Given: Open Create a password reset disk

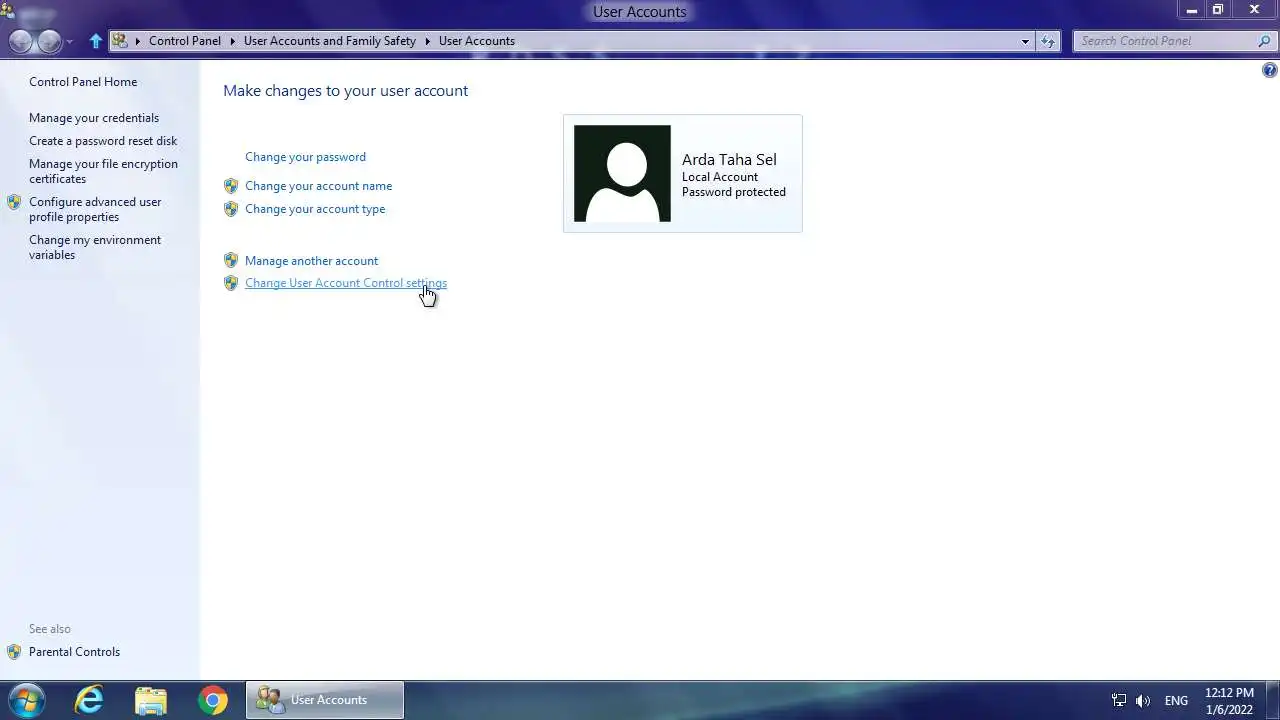Looking at the screenshot, I should coord(103,141).
